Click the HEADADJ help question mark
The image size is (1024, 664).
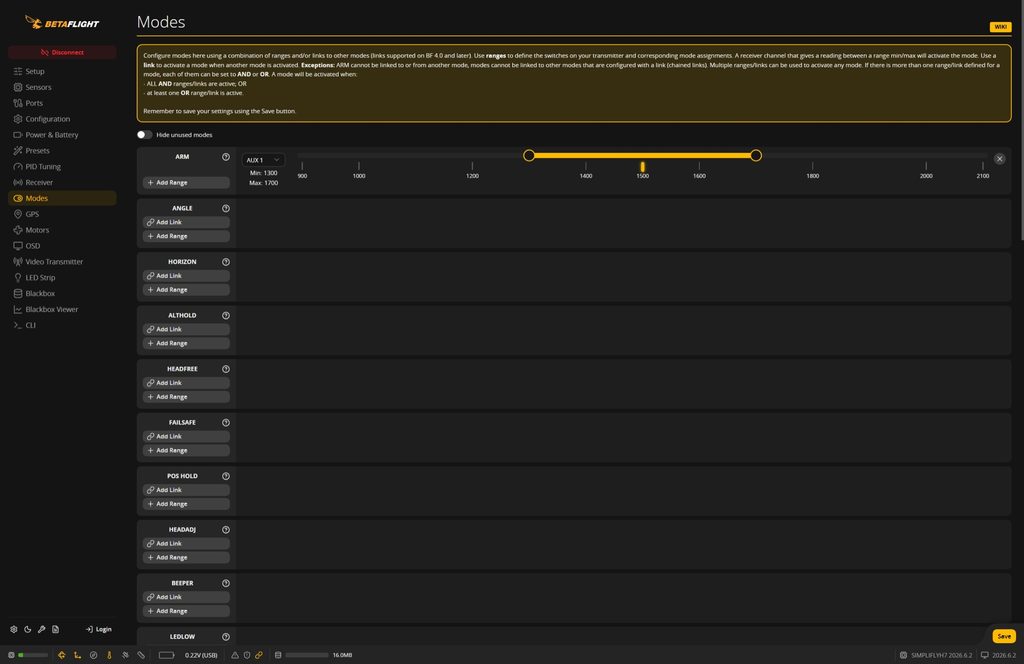[x=226, y=530]
